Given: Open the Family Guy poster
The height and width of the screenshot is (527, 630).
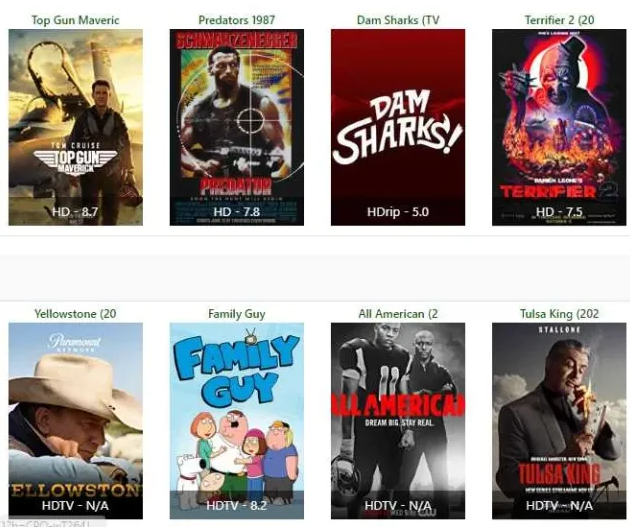Looking at the screenshot, I should pos(237,421).
